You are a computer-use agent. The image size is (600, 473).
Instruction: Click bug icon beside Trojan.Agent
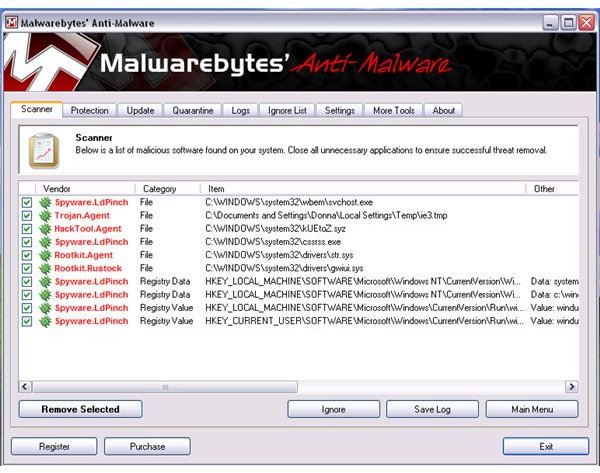pyautogui.click(x=45, y=215)
